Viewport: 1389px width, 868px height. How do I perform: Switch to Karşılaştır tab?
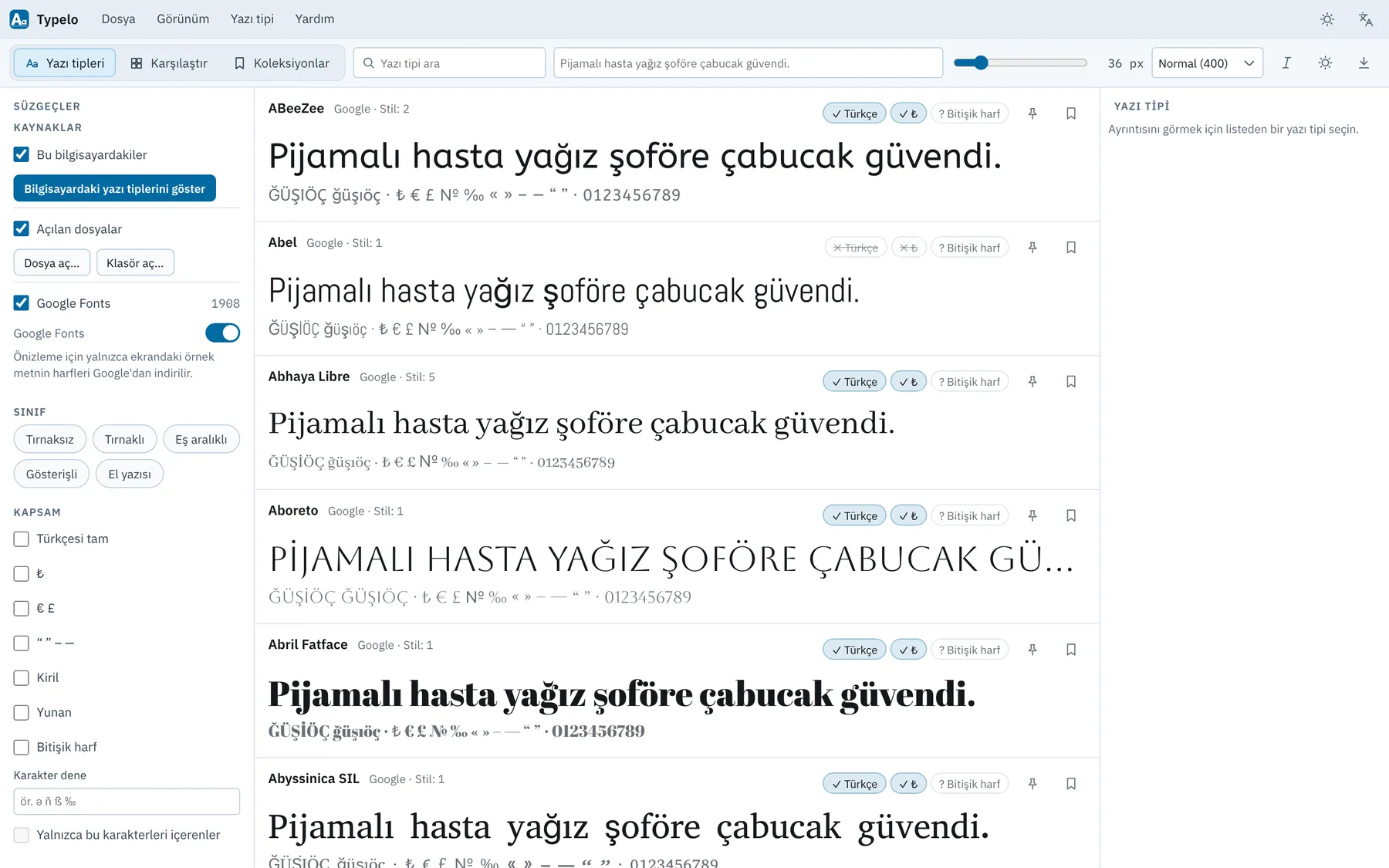(x=169, y=63)
